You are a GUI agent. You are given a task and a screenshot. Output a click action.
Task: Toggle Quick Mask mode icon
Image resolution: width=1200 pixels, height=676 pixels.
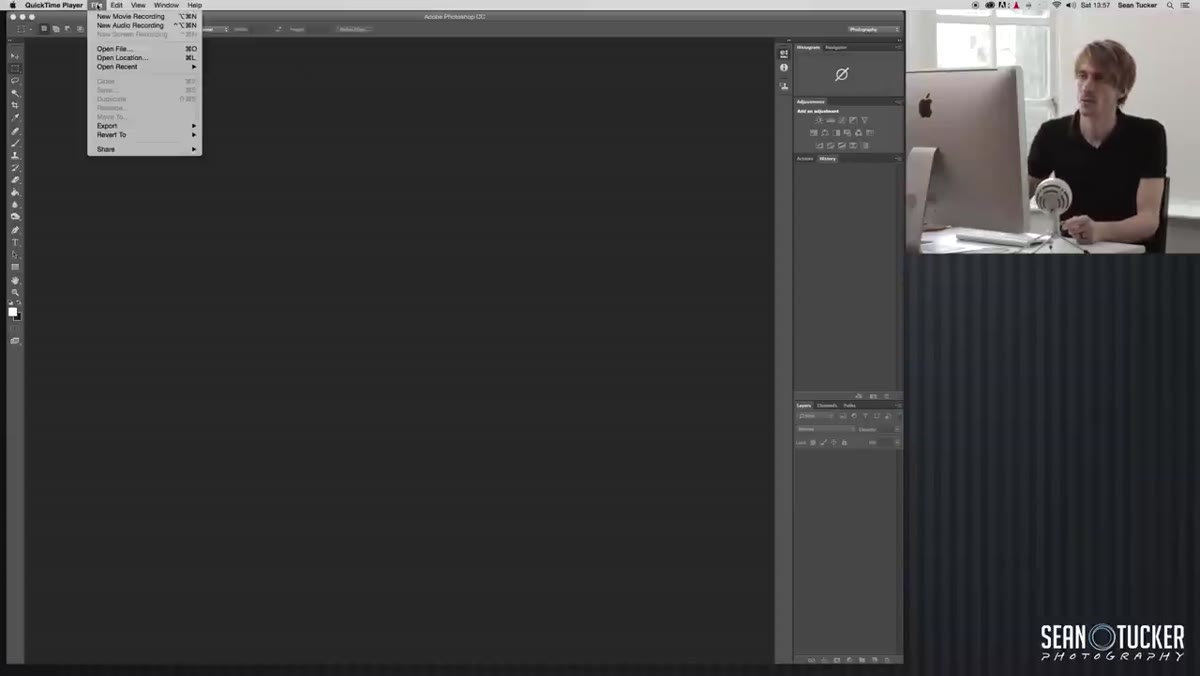coord(15,329)
